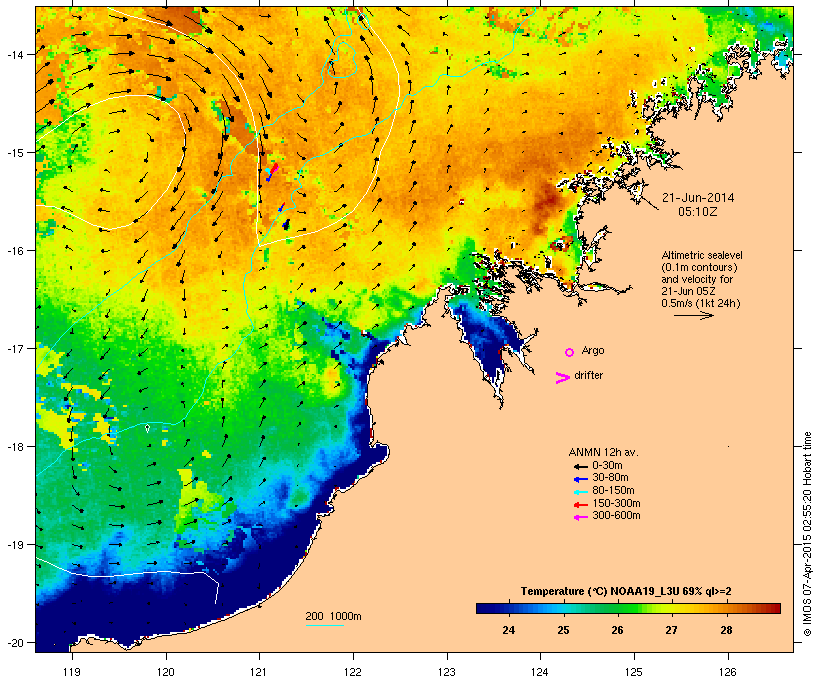Click the longitude '123' axis label

coord(447,672)
